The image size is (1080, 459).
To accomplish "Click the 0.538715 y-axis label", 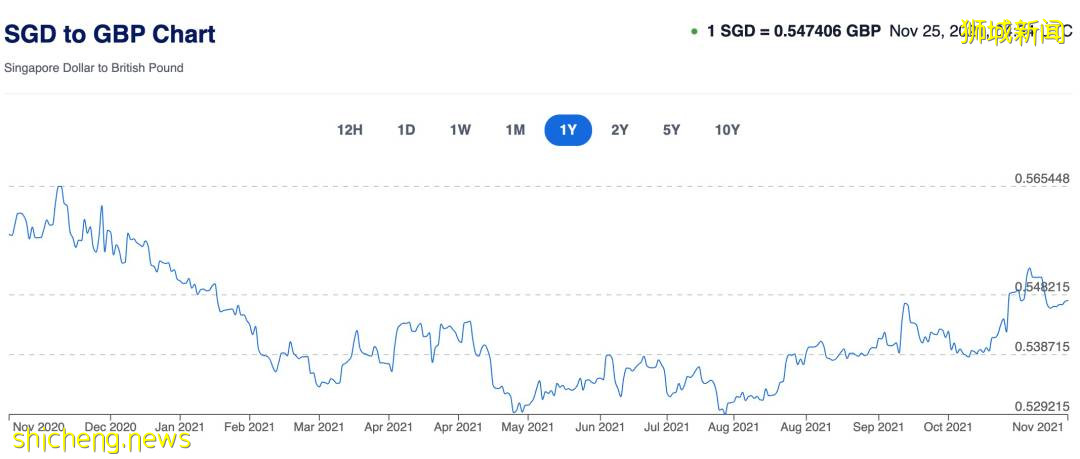I will click(1042, 346).
